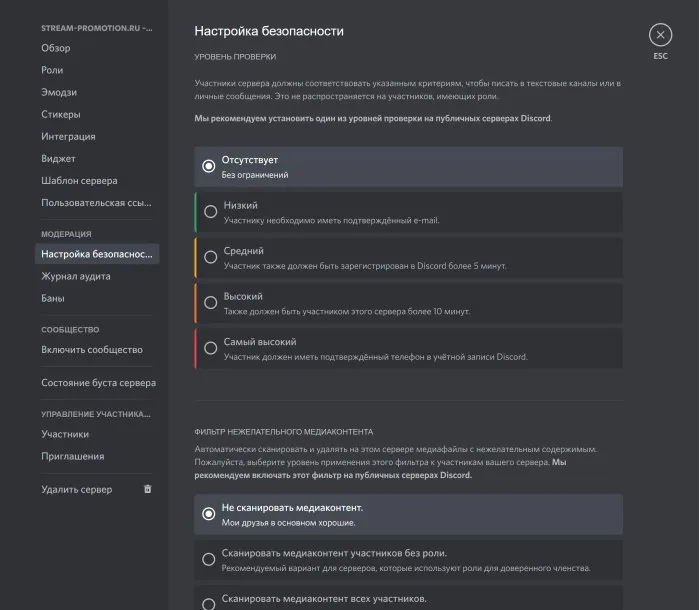Select the Низкий verification level
This screenshot has height=610, width=700.
[408, 212]
